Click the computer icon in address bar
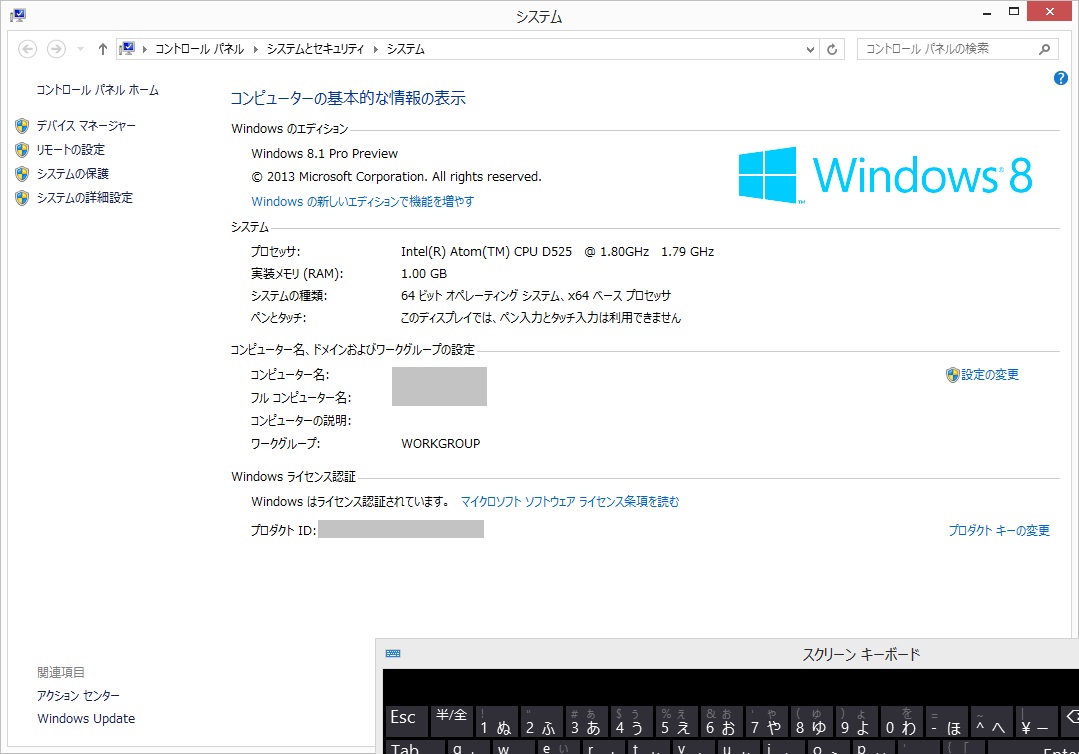Viewport: 1079px width, 754px height. [x=127, y=49]
